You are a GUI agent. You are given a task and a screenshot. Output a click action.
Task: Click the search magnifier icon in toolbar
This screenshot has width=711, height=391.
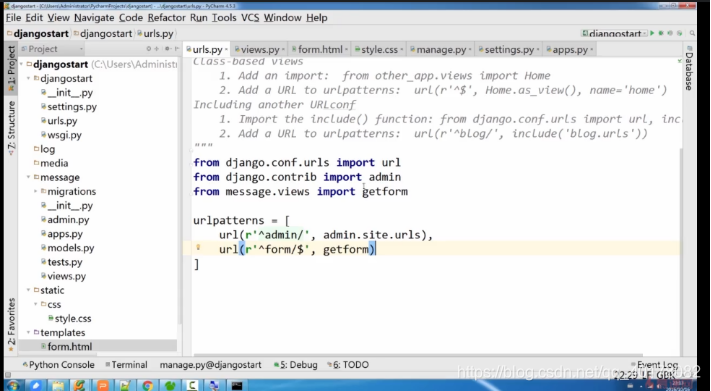[x=692, y=33]
